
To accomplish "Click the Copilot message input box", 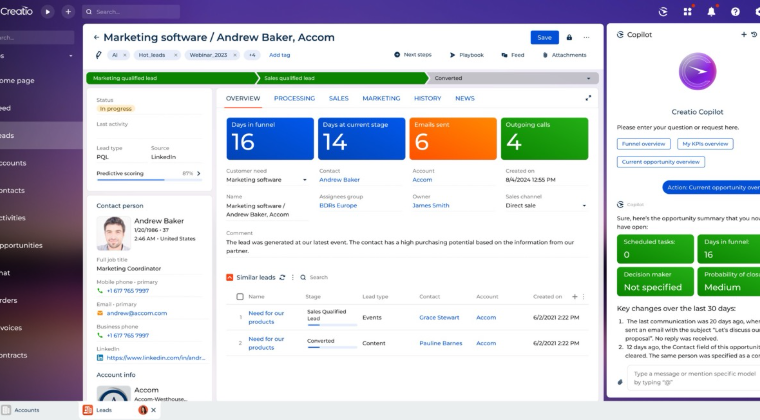I will click(x=694, y=378).
